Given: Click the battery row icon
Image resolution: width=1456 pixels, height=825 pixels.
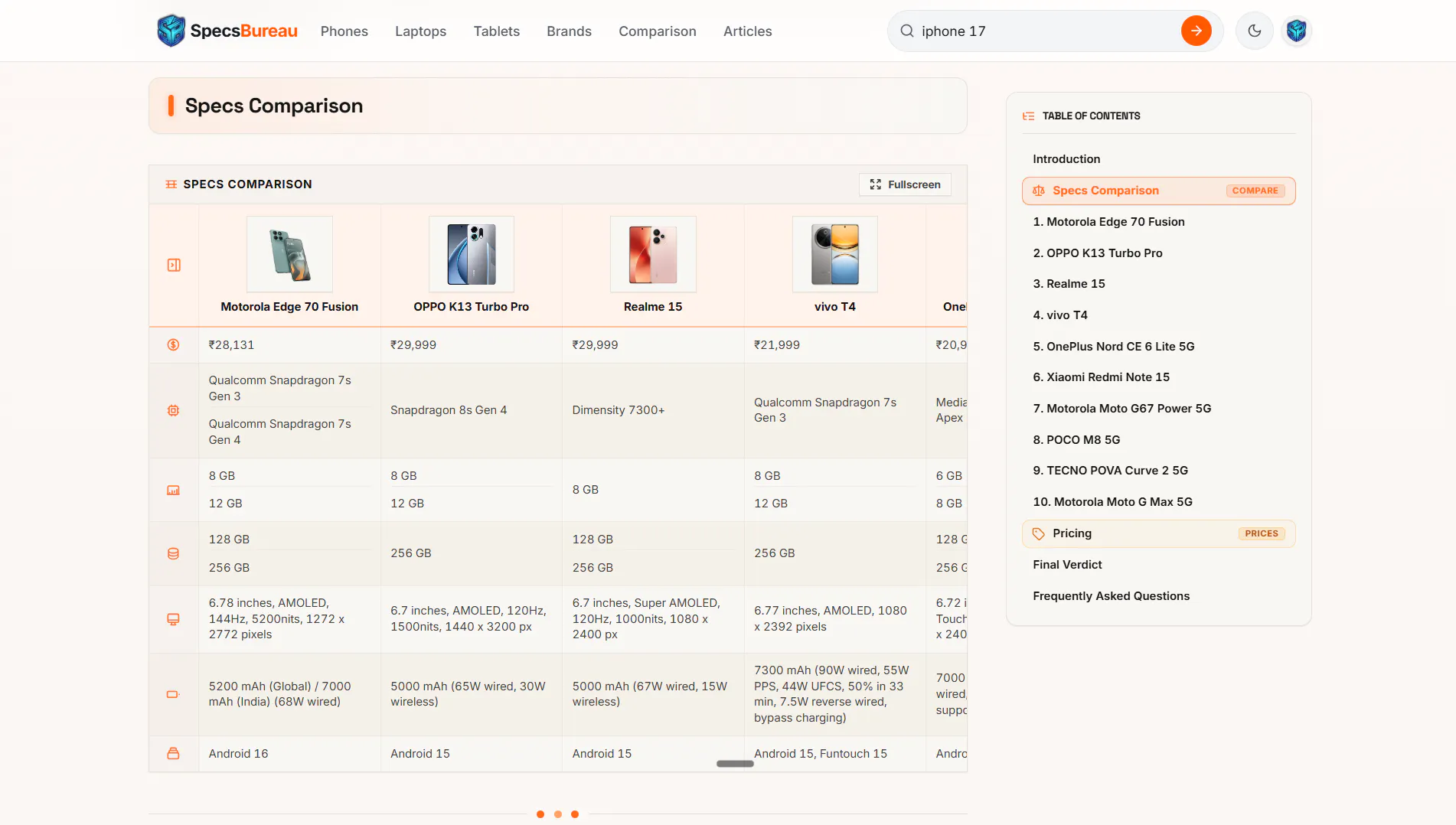Looking at the screenshot, I should tap(174, 694).
